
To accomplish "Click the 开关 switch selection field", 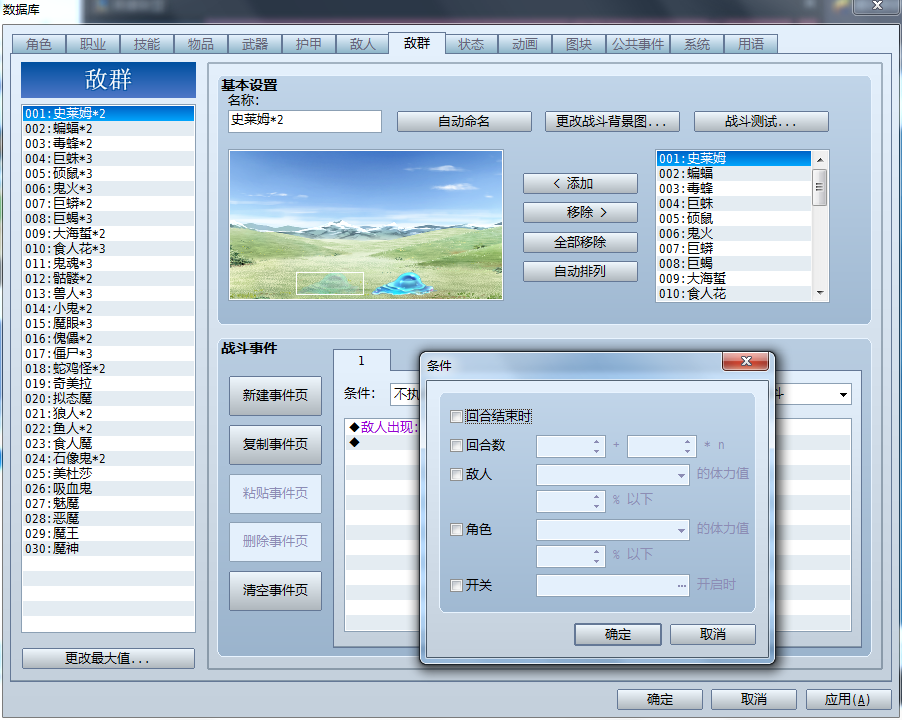I will click(x=613, y=585).
